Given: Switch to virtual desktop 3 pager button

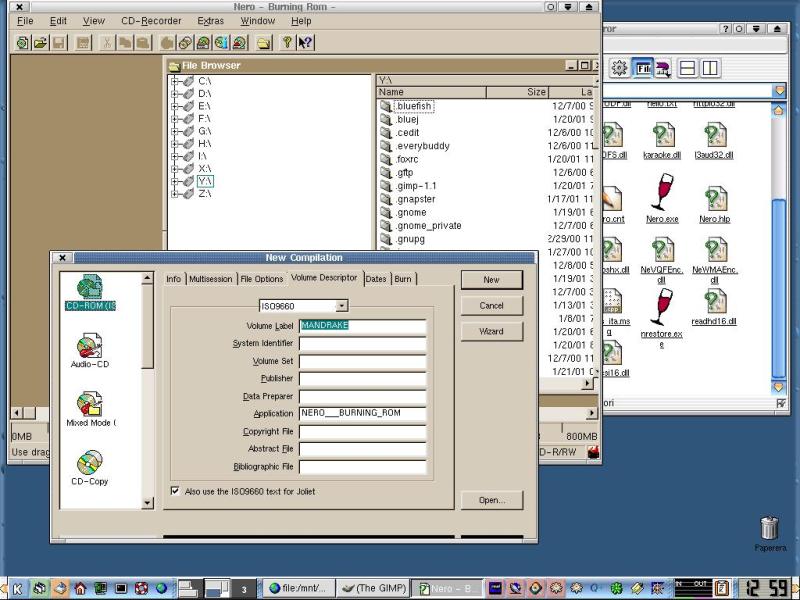Looking at the screenshot, I should [x=244, y=589].
